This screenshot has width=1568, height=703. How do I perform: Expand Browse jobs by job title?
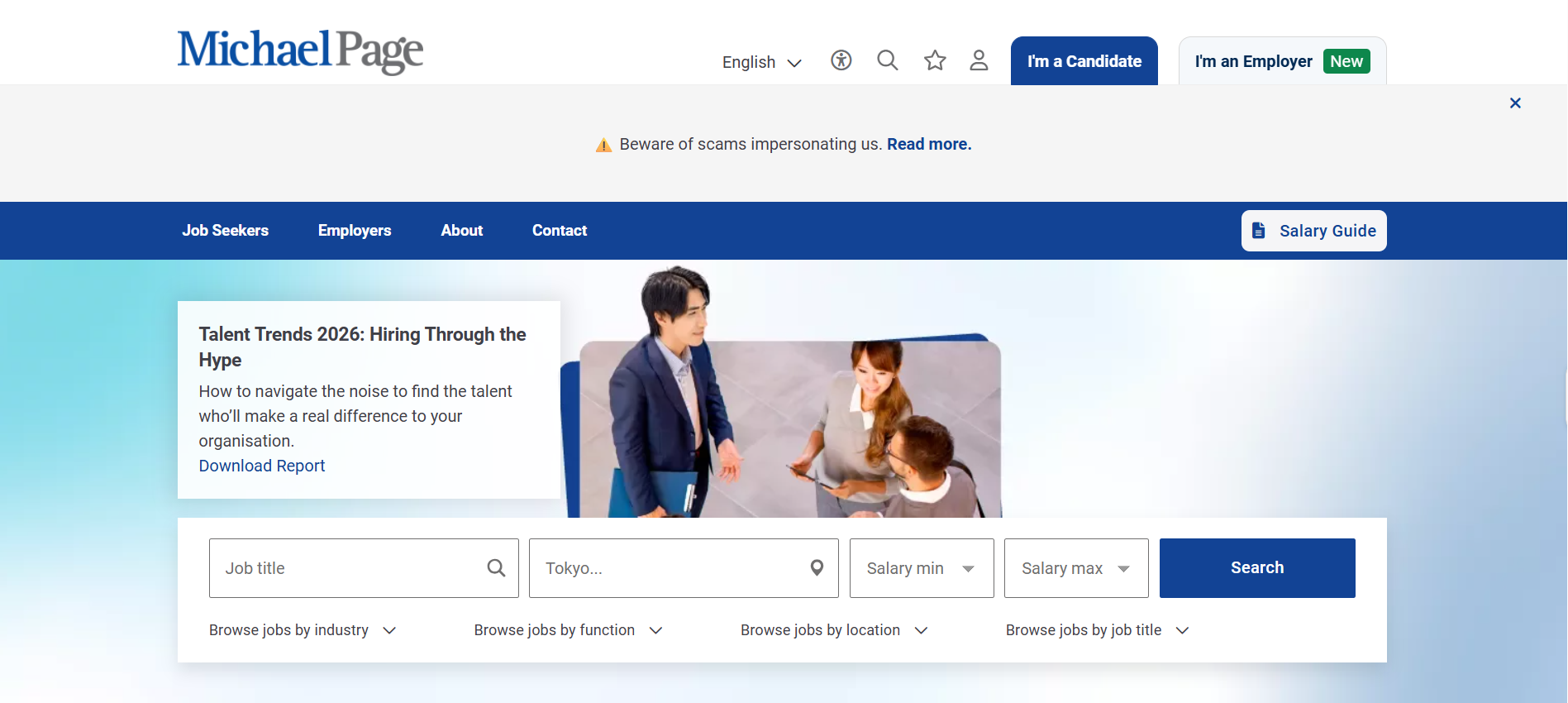point(1097,630)
